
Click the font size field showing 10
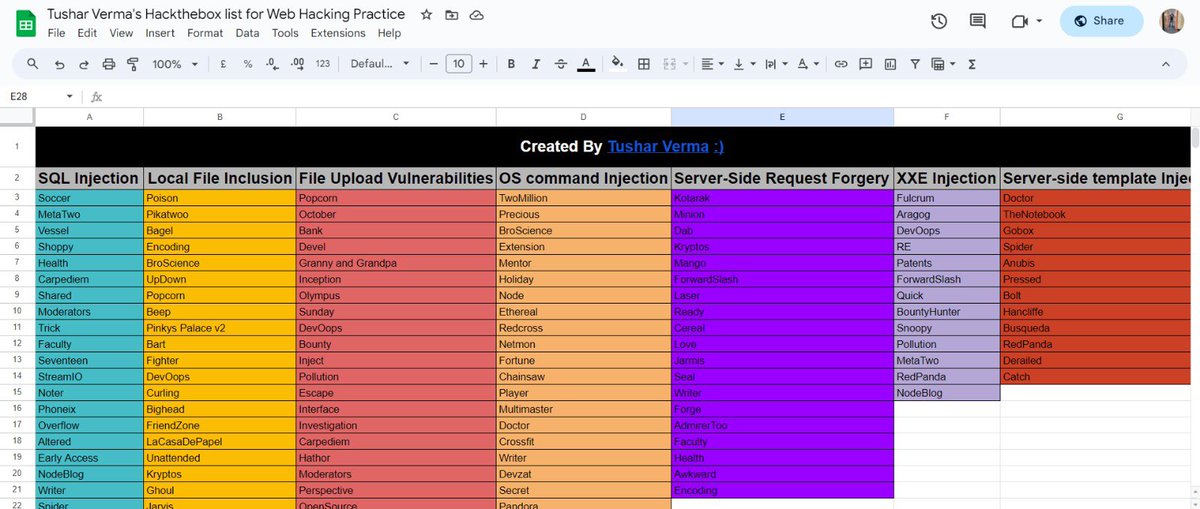(458, 64)
